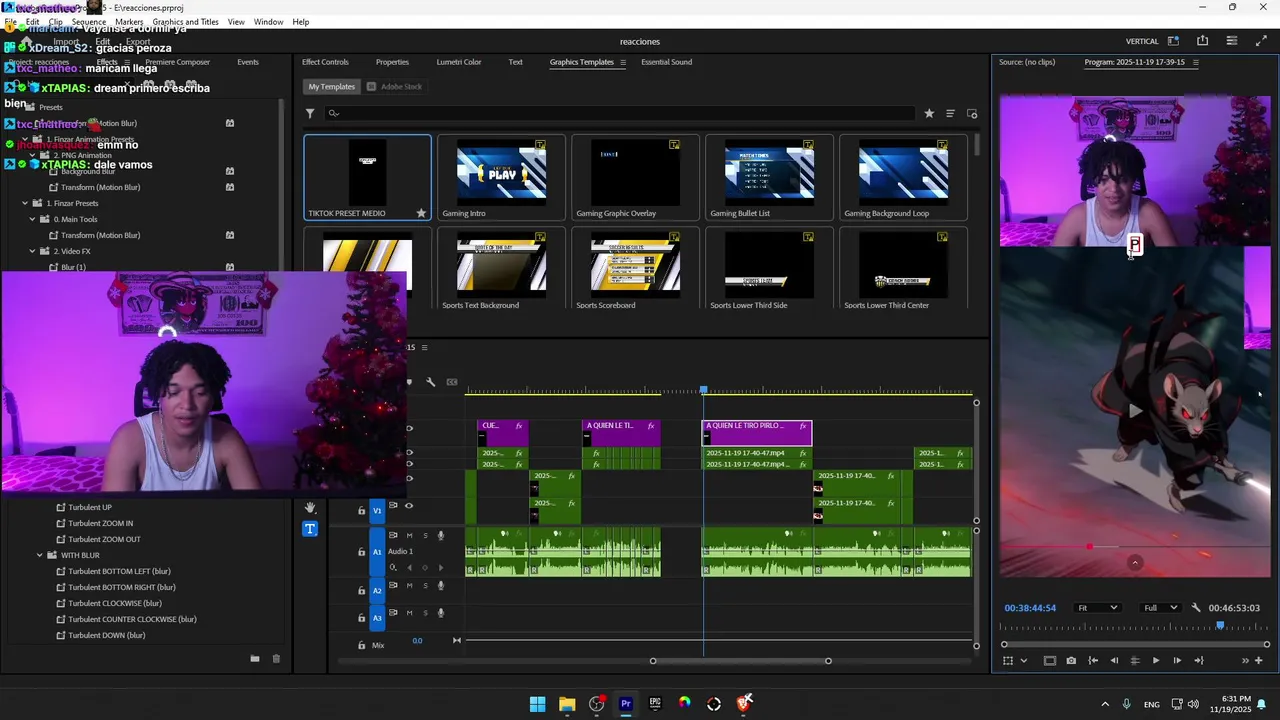Screen dimensions: 1280x720
Task: Solo audio track A1
Action: pos(425,536)
